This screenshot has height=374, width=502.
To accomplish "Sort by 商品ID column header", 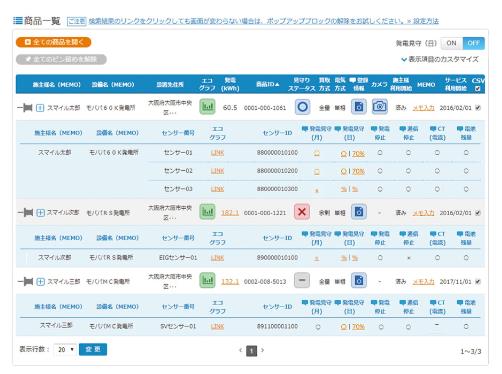I will point(268,84).
